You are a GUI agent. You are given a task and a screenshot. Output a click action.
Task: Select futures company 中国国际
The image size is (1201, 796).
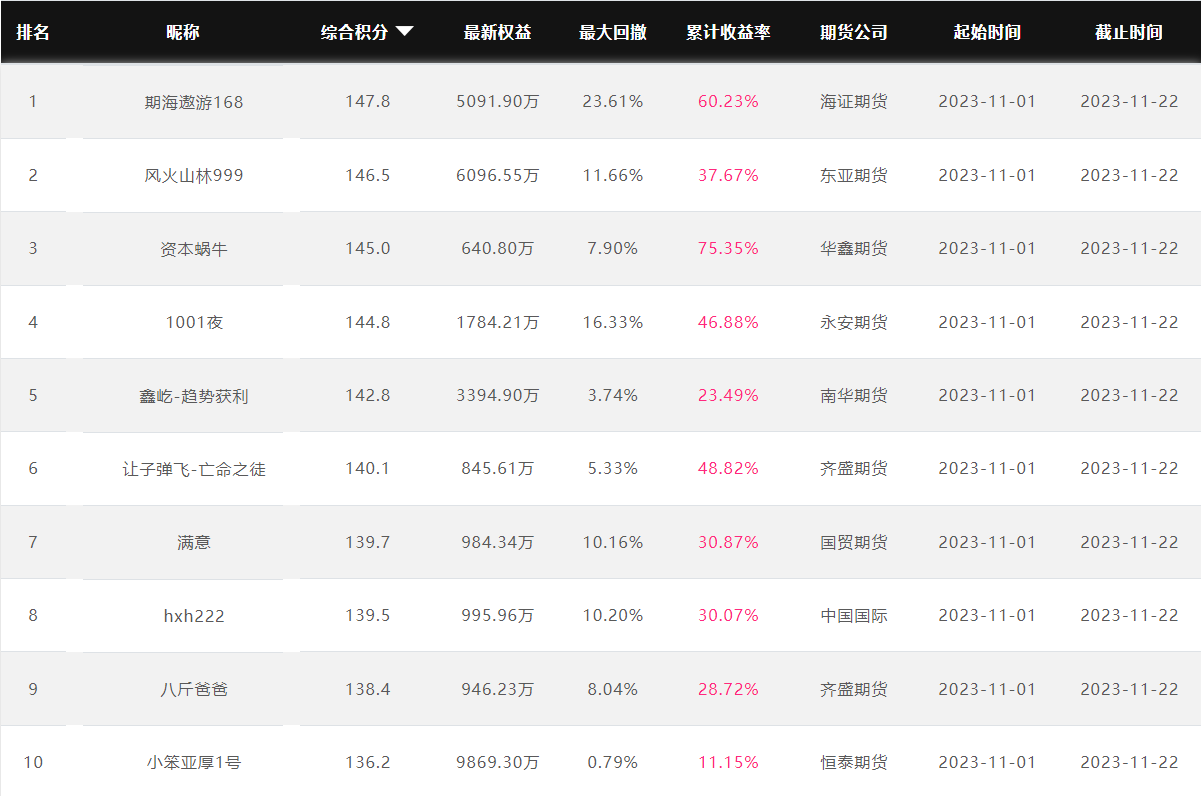click(x=854, y=615)
